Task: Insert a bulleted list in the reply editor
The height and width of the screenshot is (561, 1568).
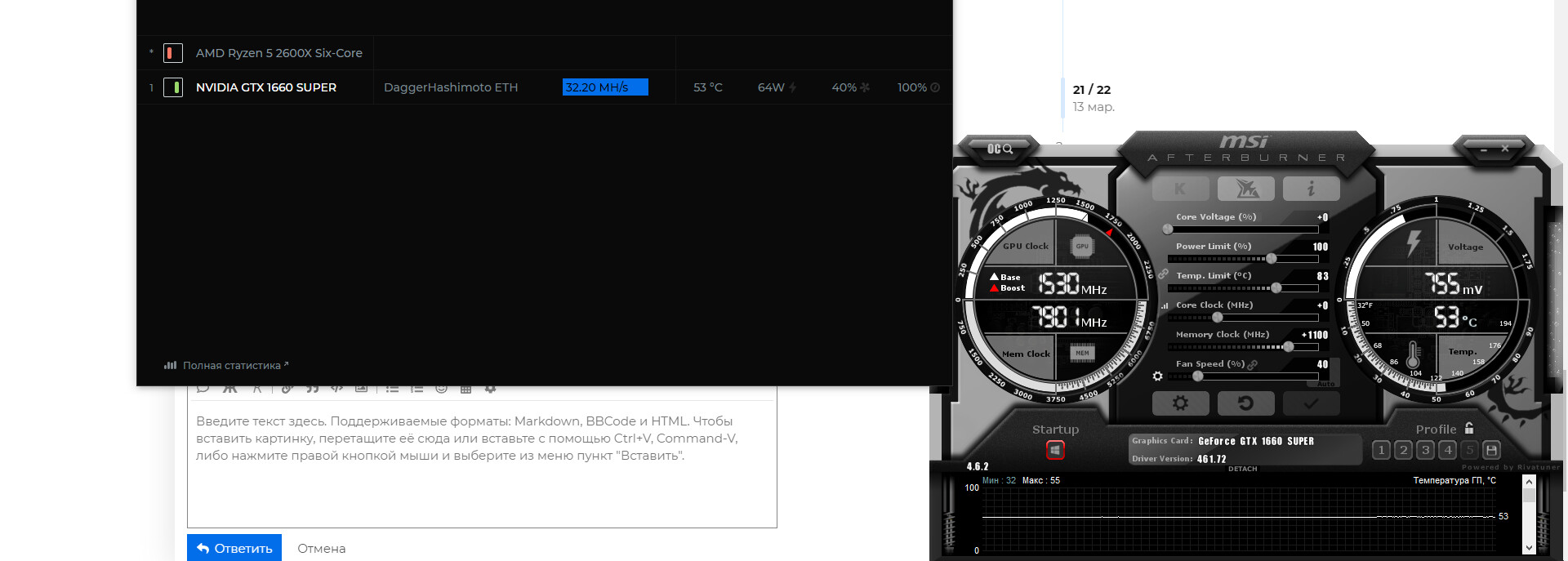Action: [x=392, y=389]
